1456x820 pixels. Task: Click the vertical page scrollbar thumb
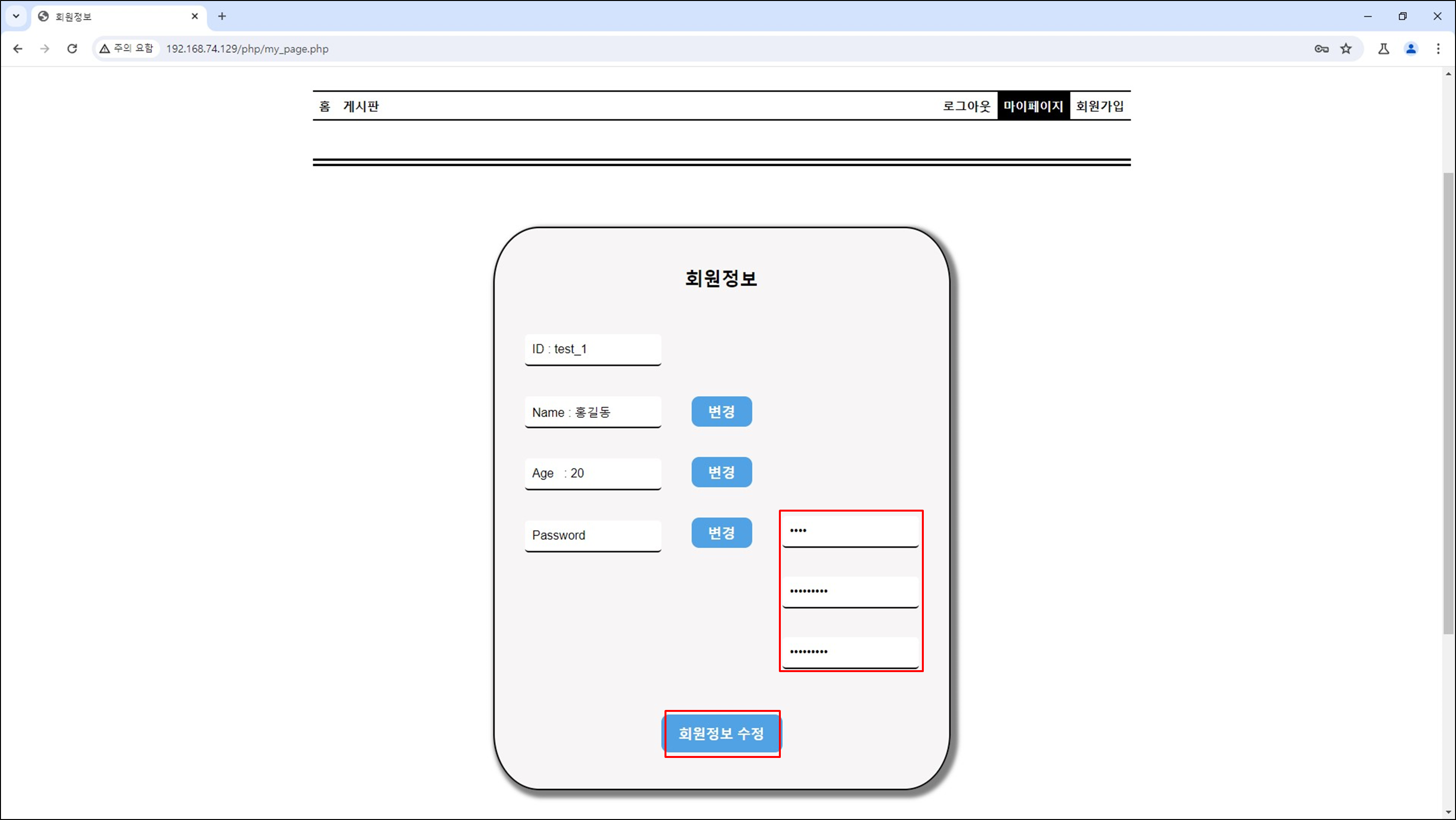(x=1449, y=403)
